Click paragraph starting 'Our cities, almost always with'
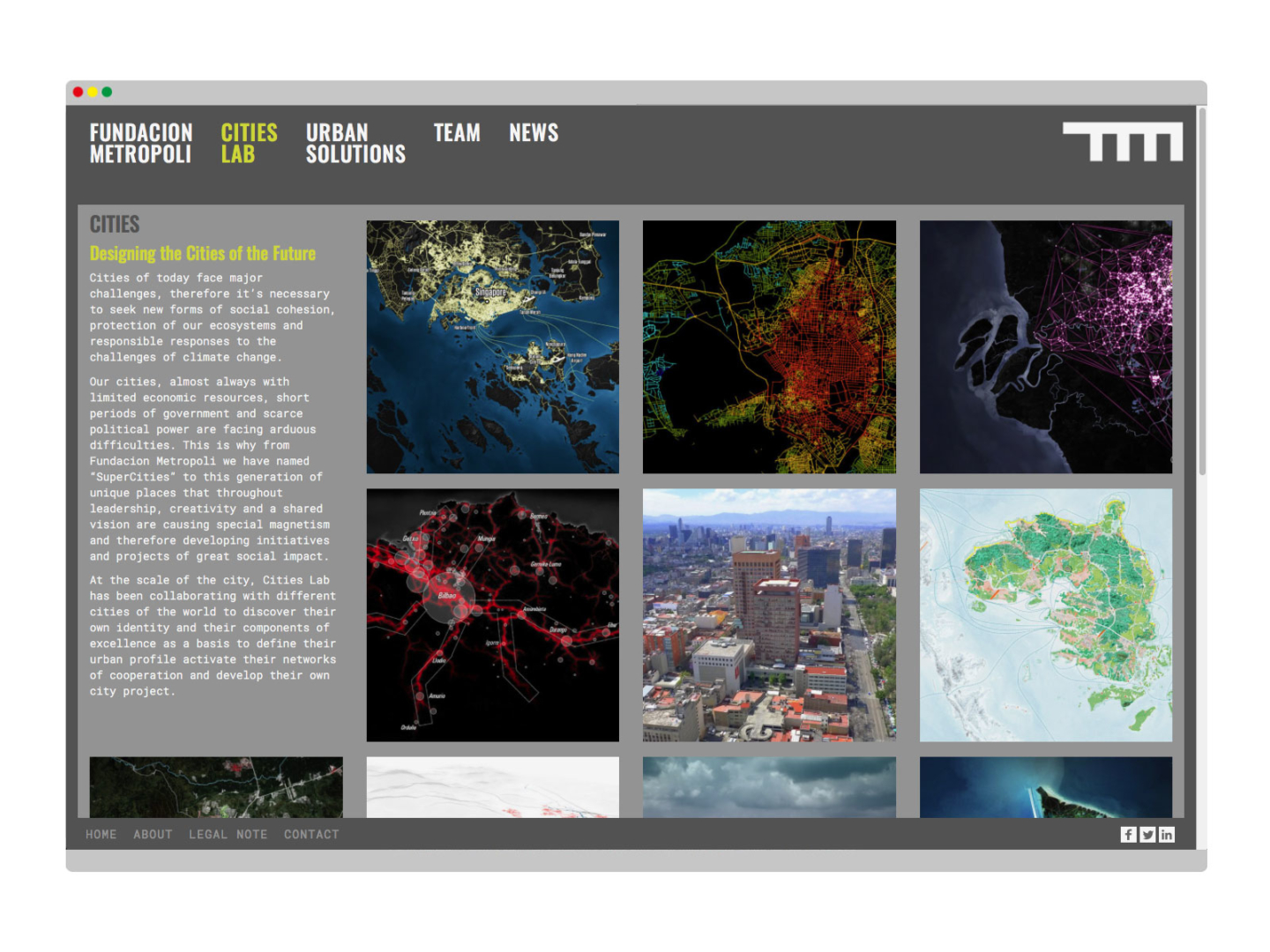Viewport: 1270px width, 952px height. pyautogui.click(x=210, y=469)
